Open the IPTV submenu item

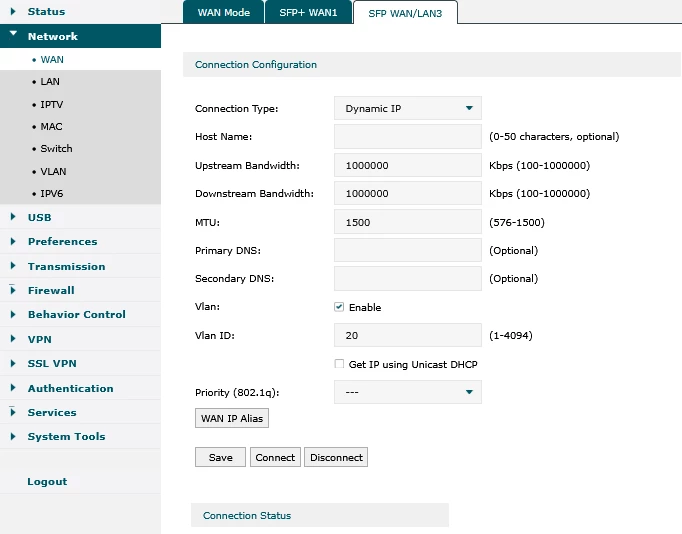pos(51,104)
